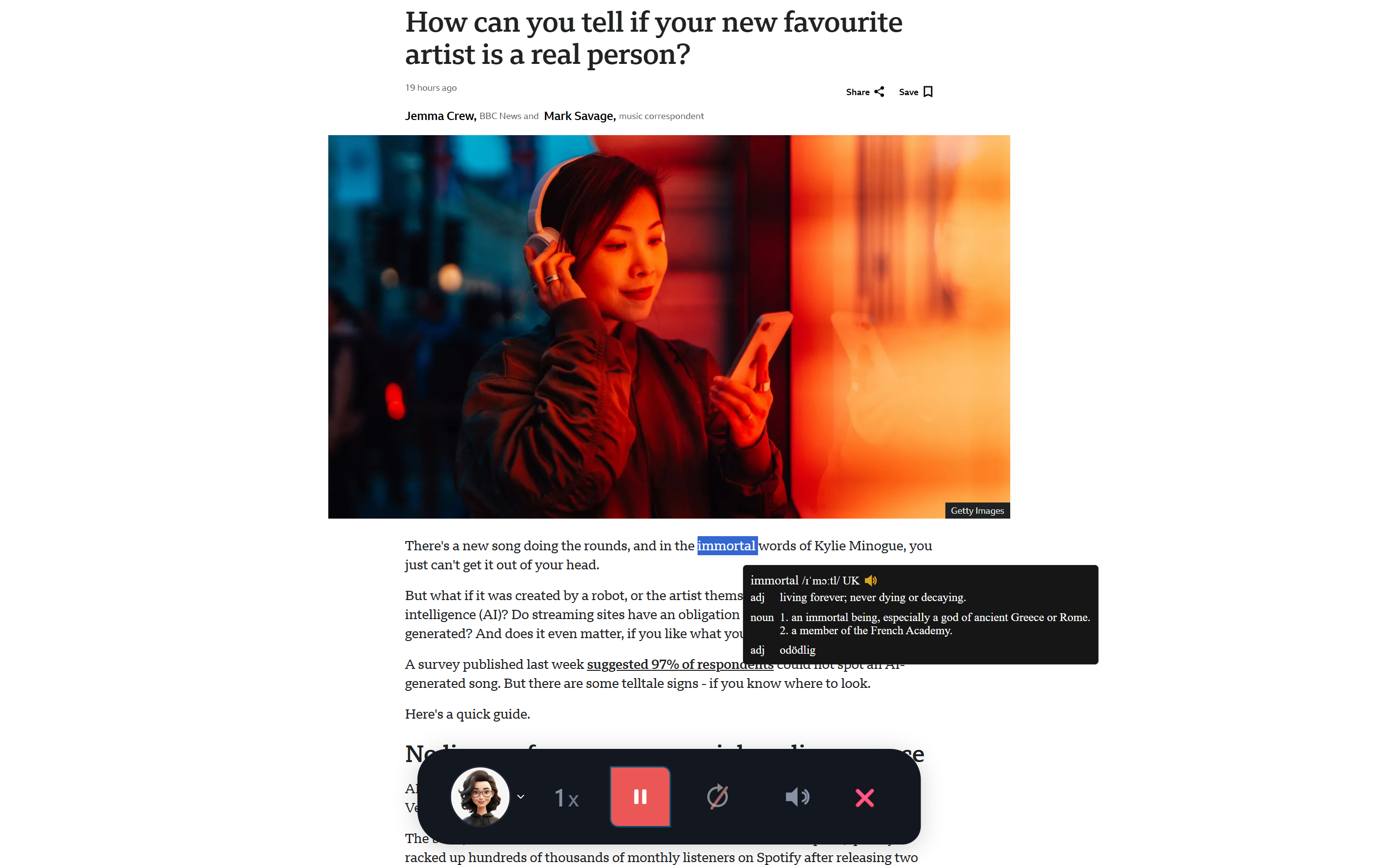Play the UK pronunciation of immortal
The height and width of the screenshot is (865, 1400).
click(870, 581)
